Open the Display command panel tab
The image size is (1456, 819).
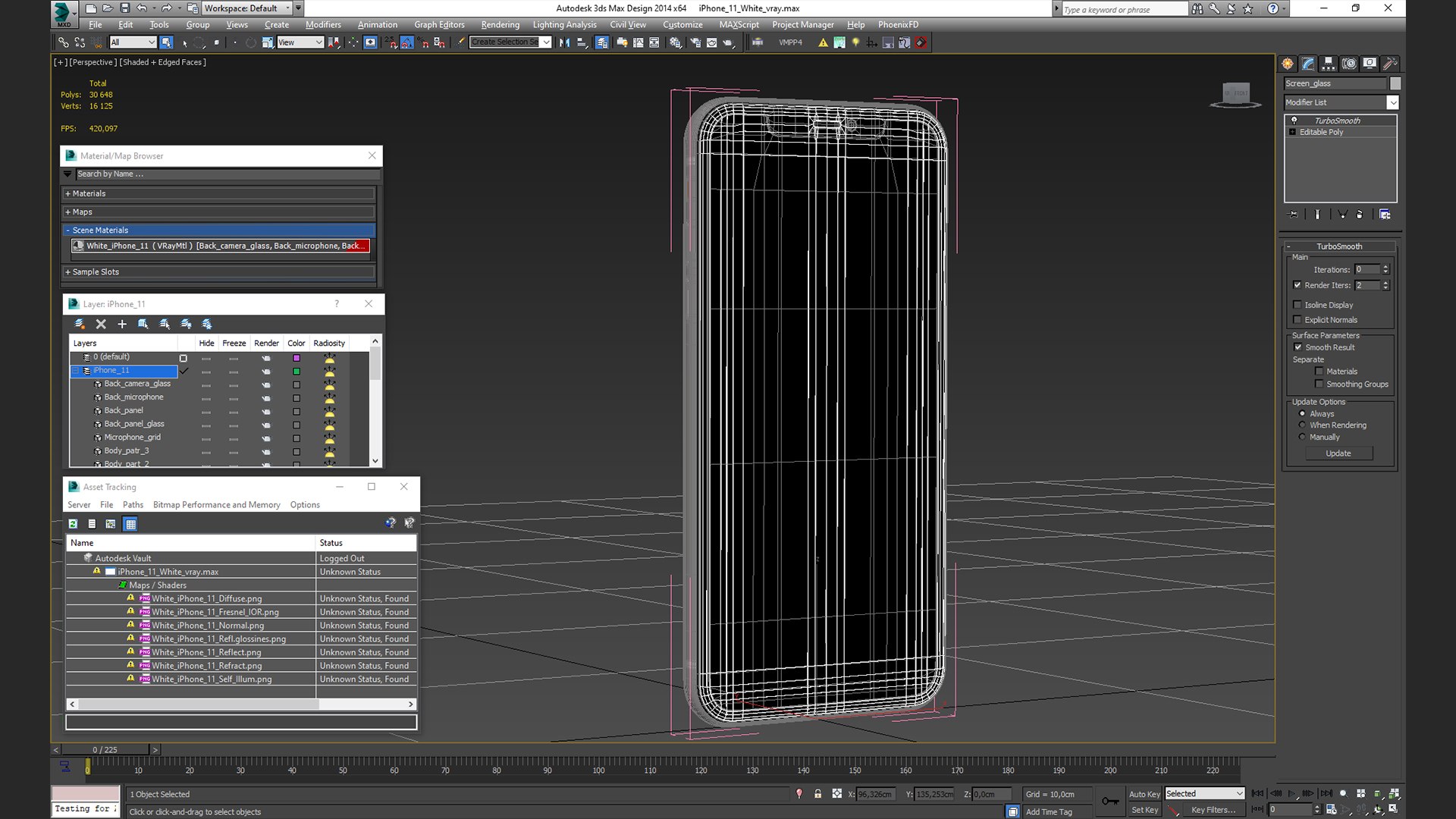coord(1370,64)
